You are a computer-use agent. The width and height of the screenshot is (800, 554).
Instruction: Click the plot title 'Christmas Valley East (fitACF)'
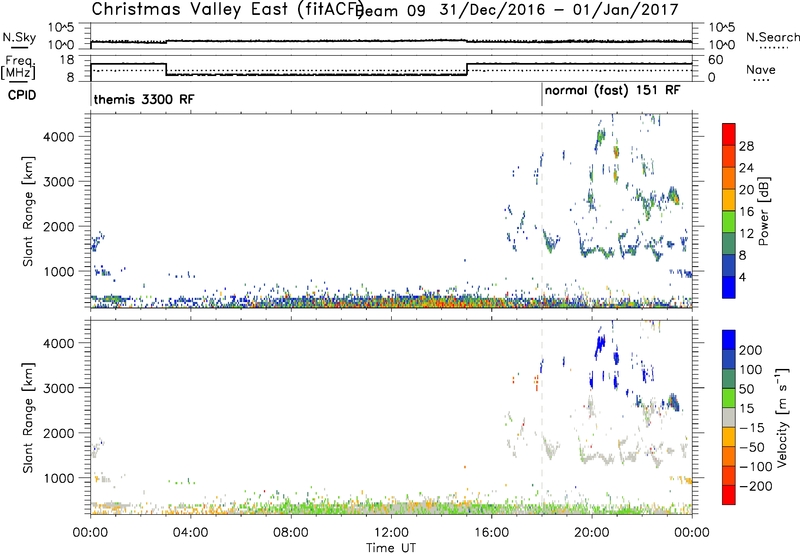[x=228, y=9]
